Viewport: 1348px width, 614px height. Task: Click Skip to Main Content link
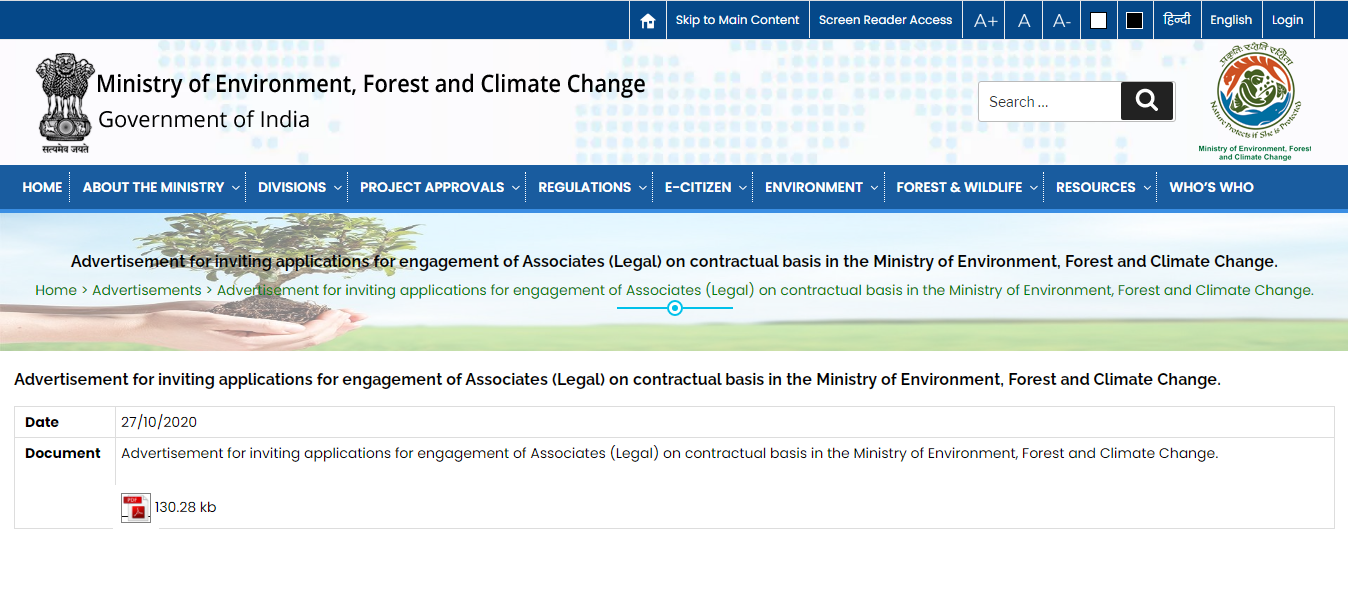(x=737, y=20)
